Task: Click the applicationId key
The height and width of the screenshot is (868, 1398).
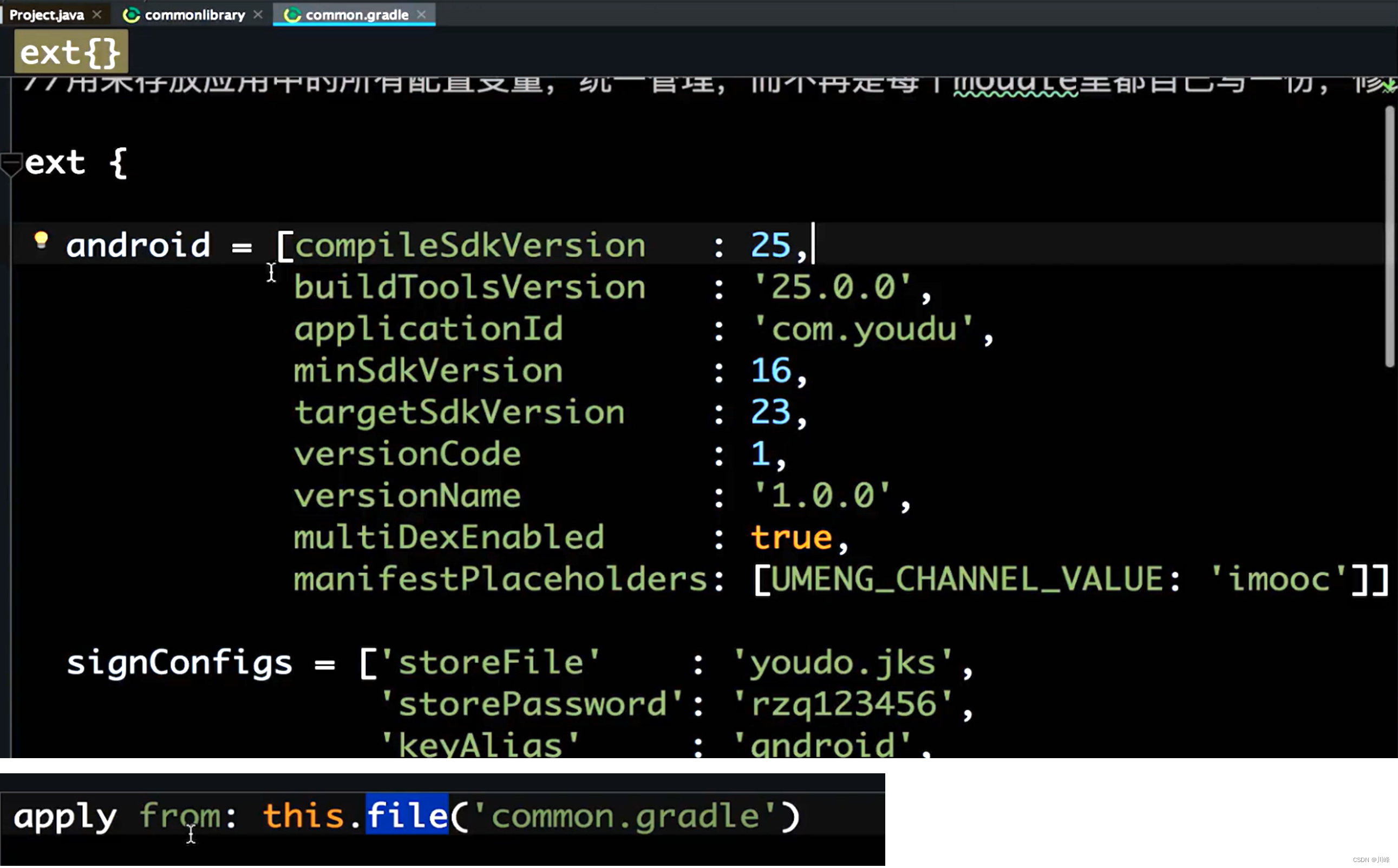Action: click(x=428, y=329)
